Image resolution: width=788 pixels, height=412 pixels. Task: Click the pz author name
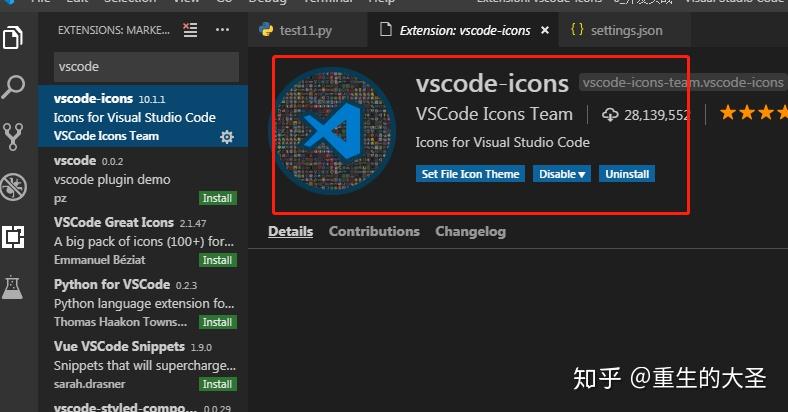60,199
